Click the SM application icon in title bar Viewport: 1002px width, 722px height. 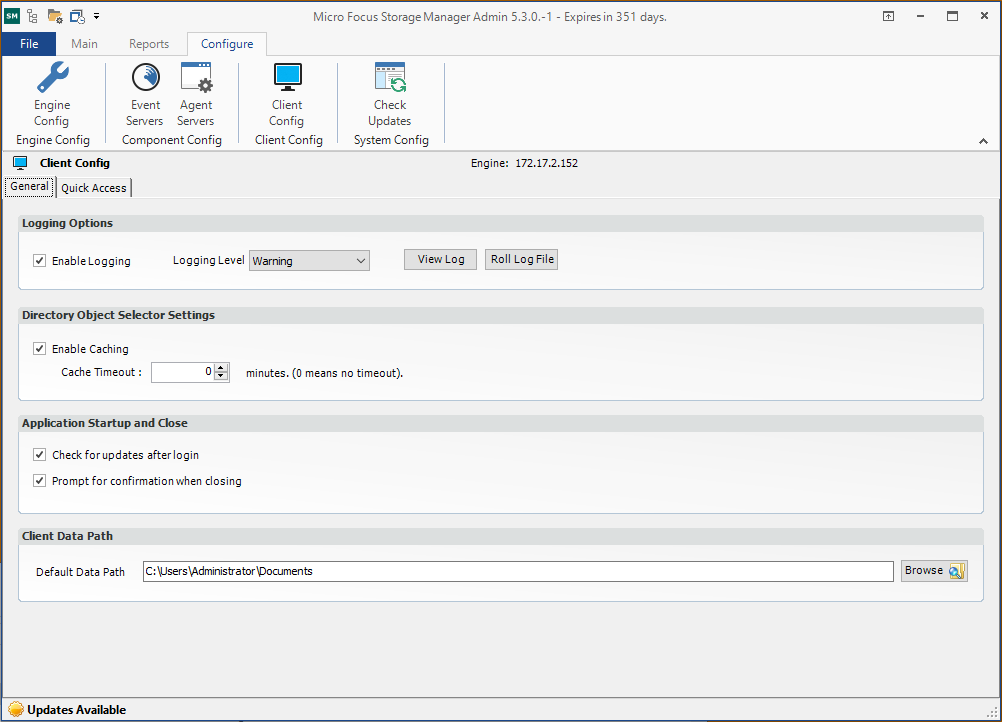pos(12,16)
